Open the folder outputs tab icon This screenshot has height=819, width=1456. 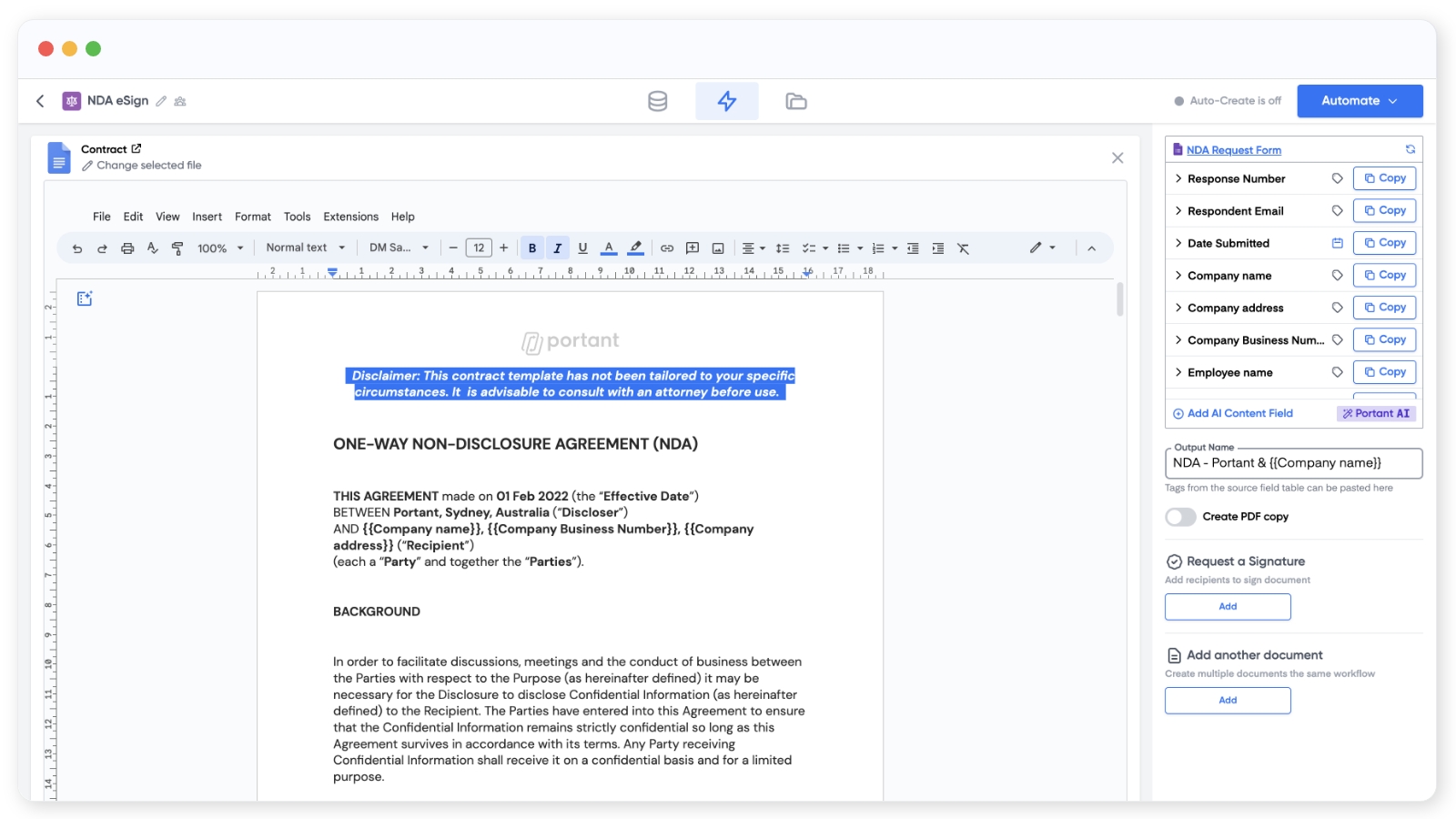(x=795, y=101)
